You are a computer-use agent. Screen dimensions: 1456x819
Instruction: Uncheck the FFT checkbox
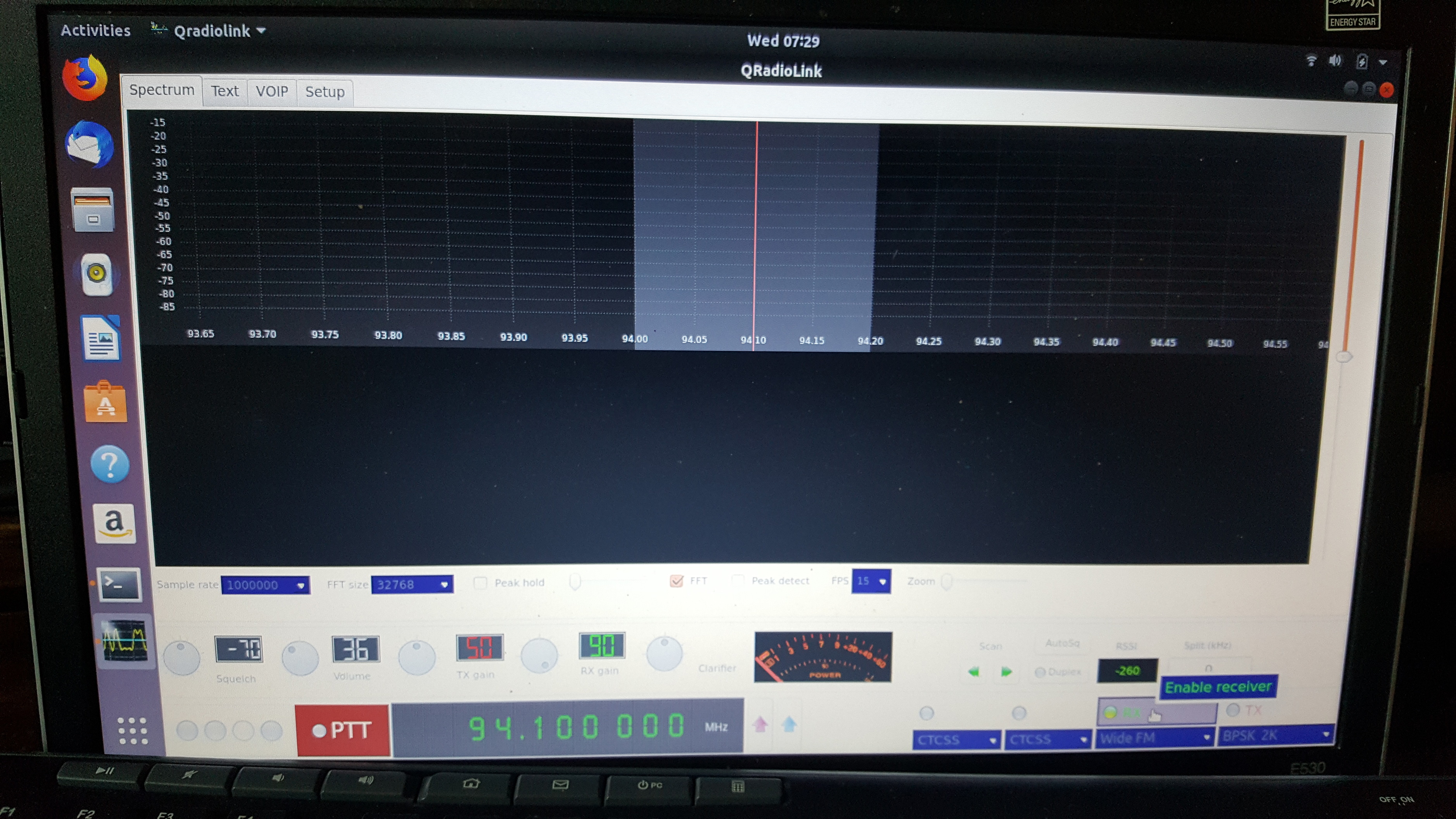(676, 581)
